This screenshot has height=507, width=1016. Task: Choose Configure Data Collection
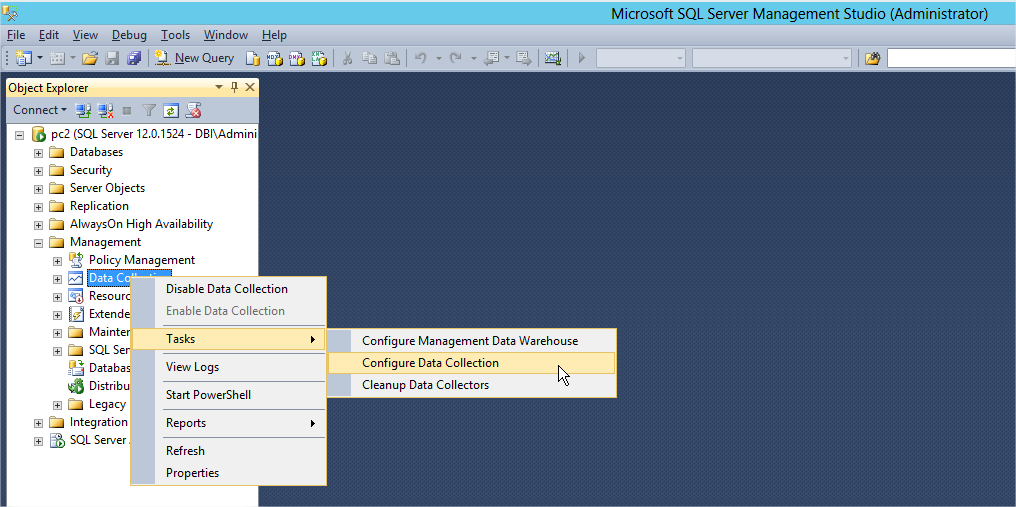coord(471,363)
